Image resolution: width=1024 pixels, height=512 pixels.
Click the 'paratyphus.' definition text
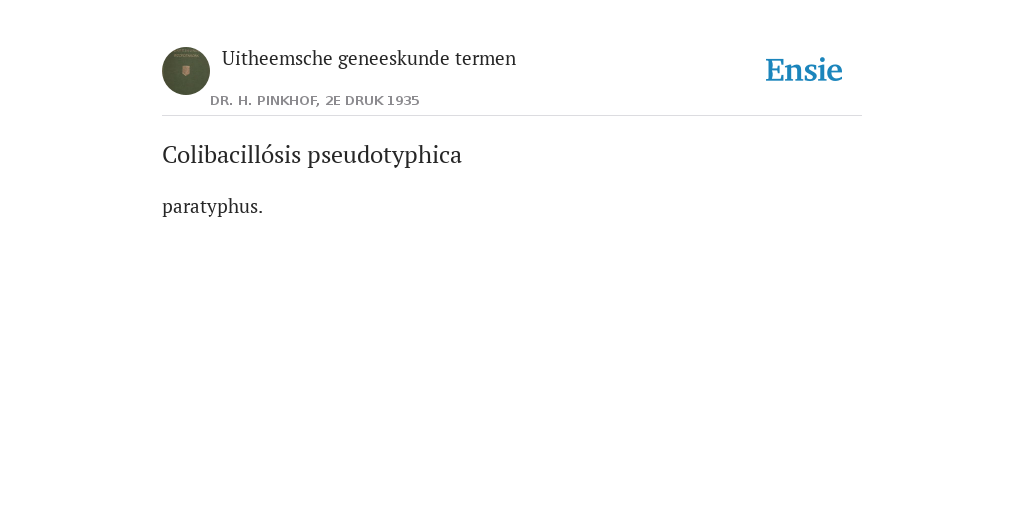coord(213,207)
